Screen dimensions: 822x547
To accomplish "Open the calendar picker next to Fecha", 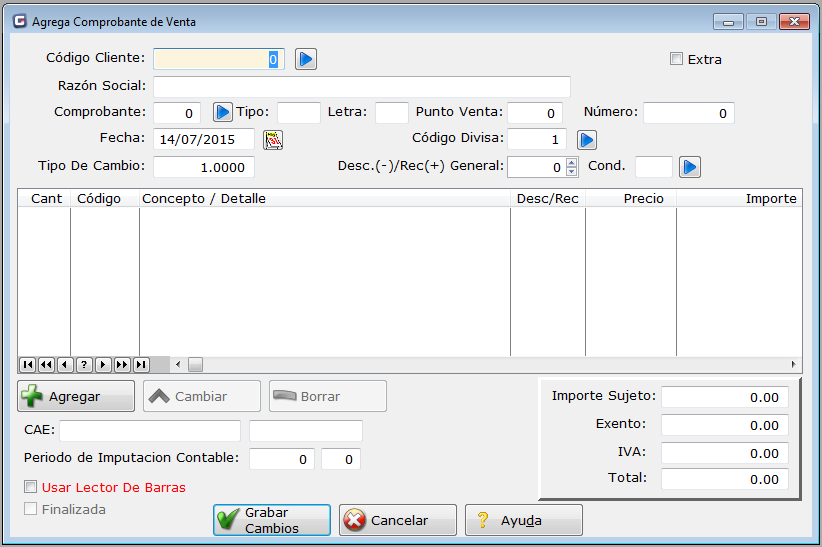I will 273,140.
